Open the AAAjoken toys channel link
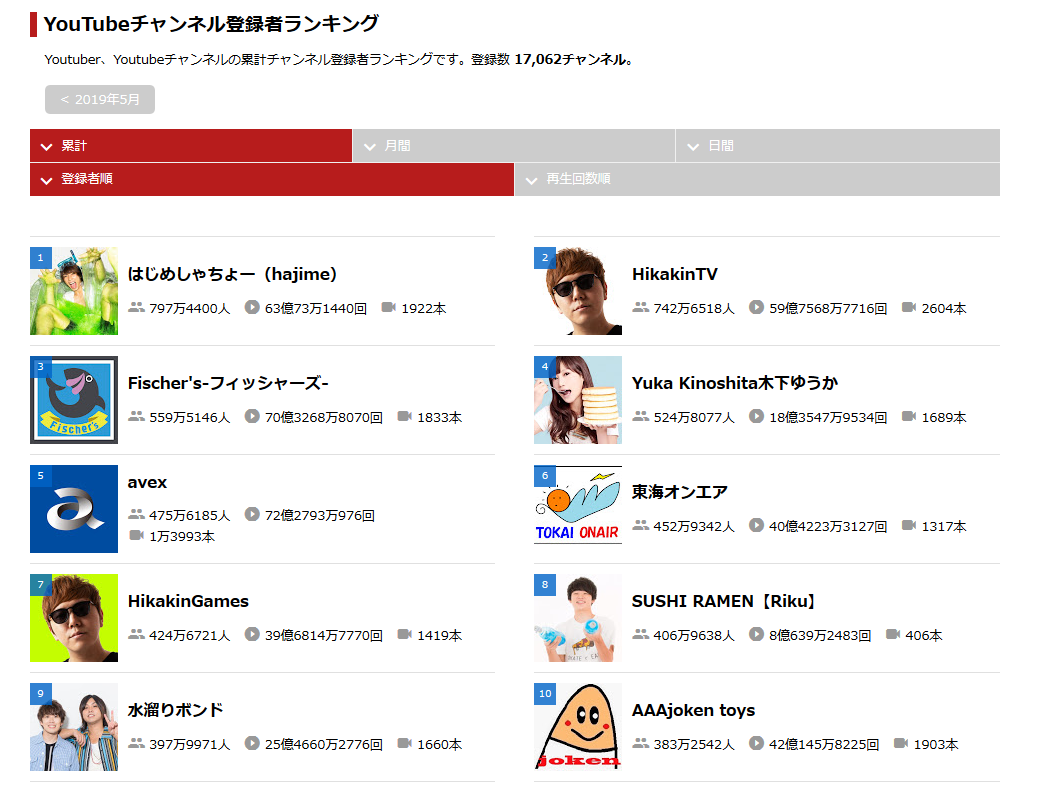 (x=694, y=710)
